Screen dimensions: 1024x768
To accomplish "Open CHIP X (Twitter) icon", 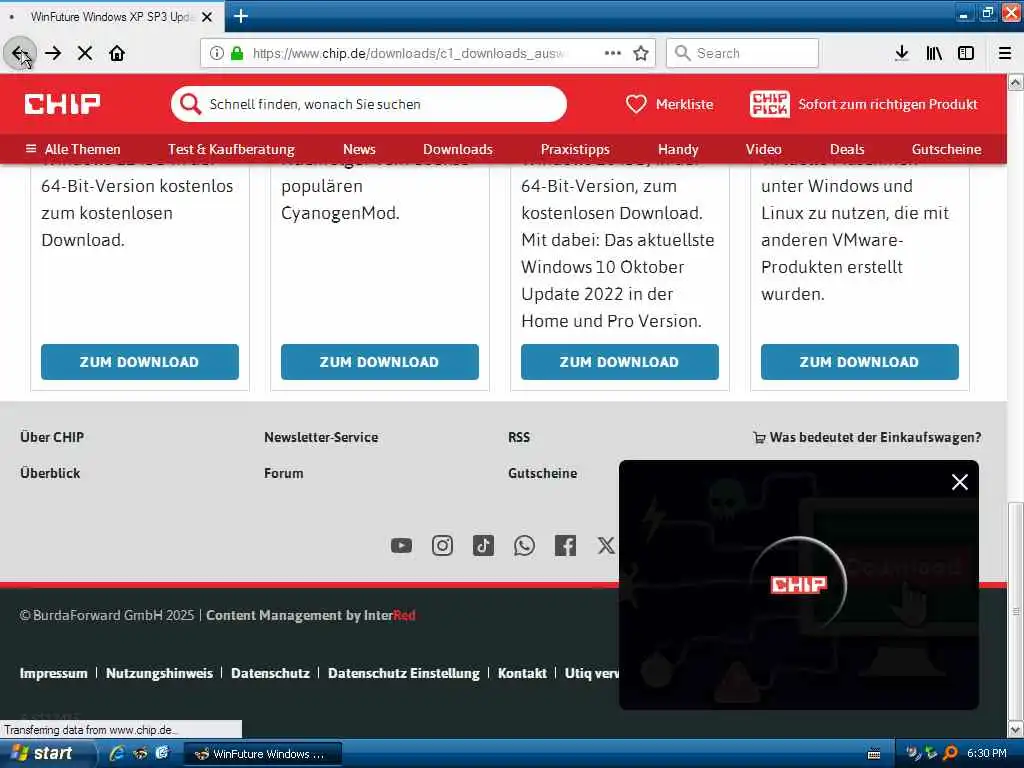I will coord(606,545).
